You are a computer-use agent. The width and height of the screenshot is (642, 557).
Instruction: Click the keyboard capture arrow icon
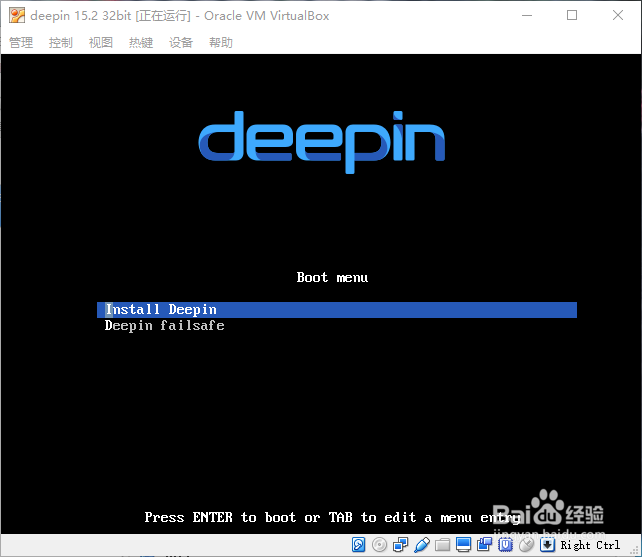pos(547,545)
